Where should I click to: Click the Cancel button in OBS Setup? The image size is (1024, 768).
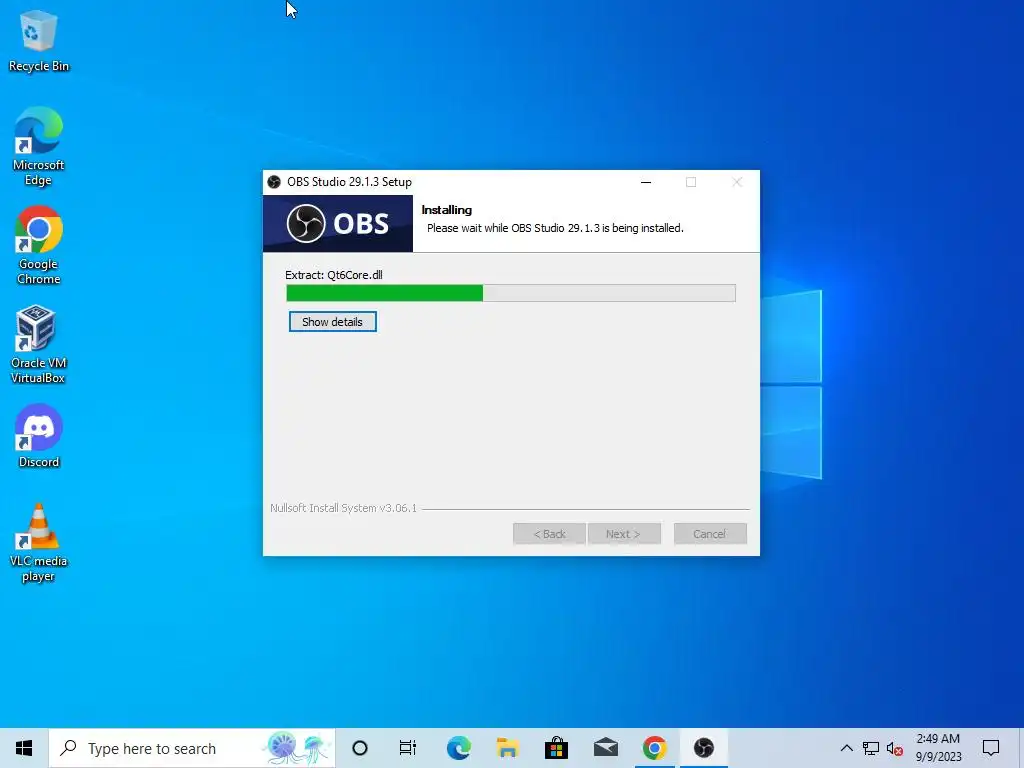click(x=710, y=534)
